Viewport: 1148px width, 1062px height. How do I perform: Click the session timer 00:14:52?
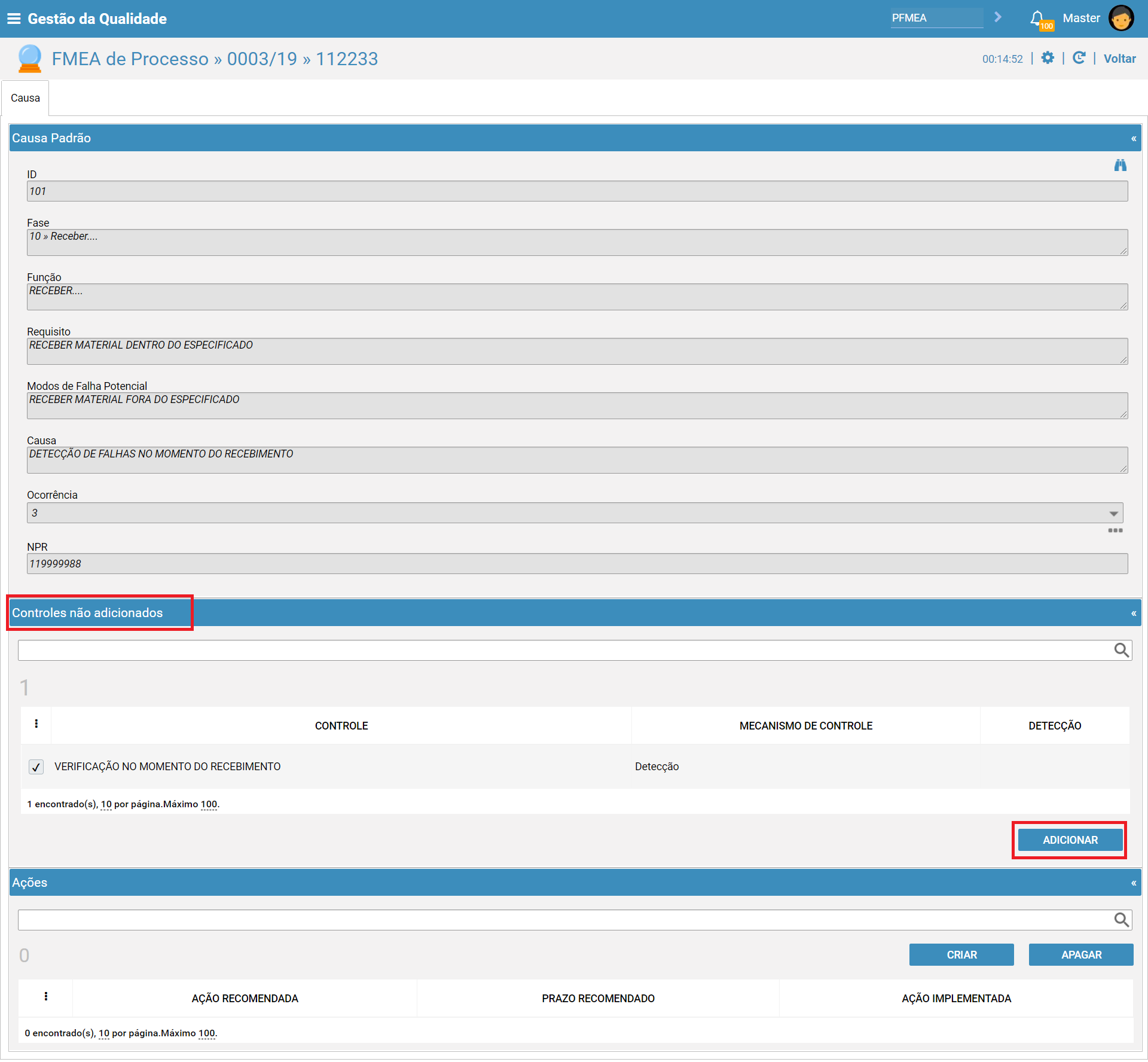(1002, 59)
